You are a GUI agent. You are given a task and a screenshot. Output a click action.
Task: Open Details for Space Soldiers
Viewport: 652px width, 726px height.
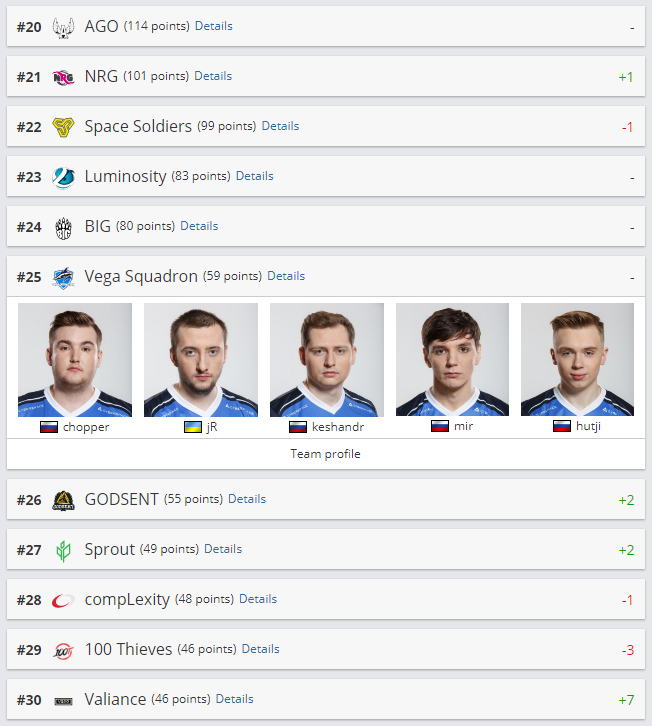coord(280,126)
